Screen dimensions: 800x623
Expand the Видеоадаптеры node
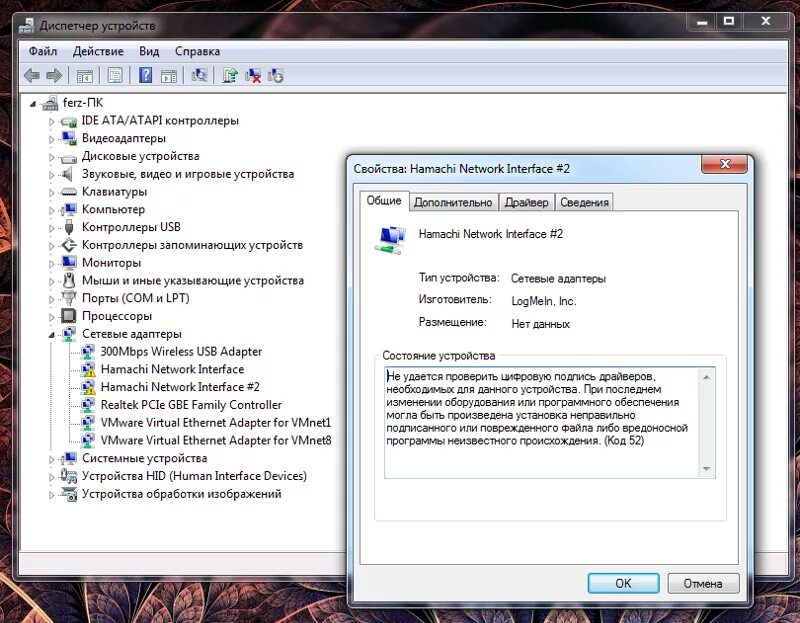click(x=52, y=139)
